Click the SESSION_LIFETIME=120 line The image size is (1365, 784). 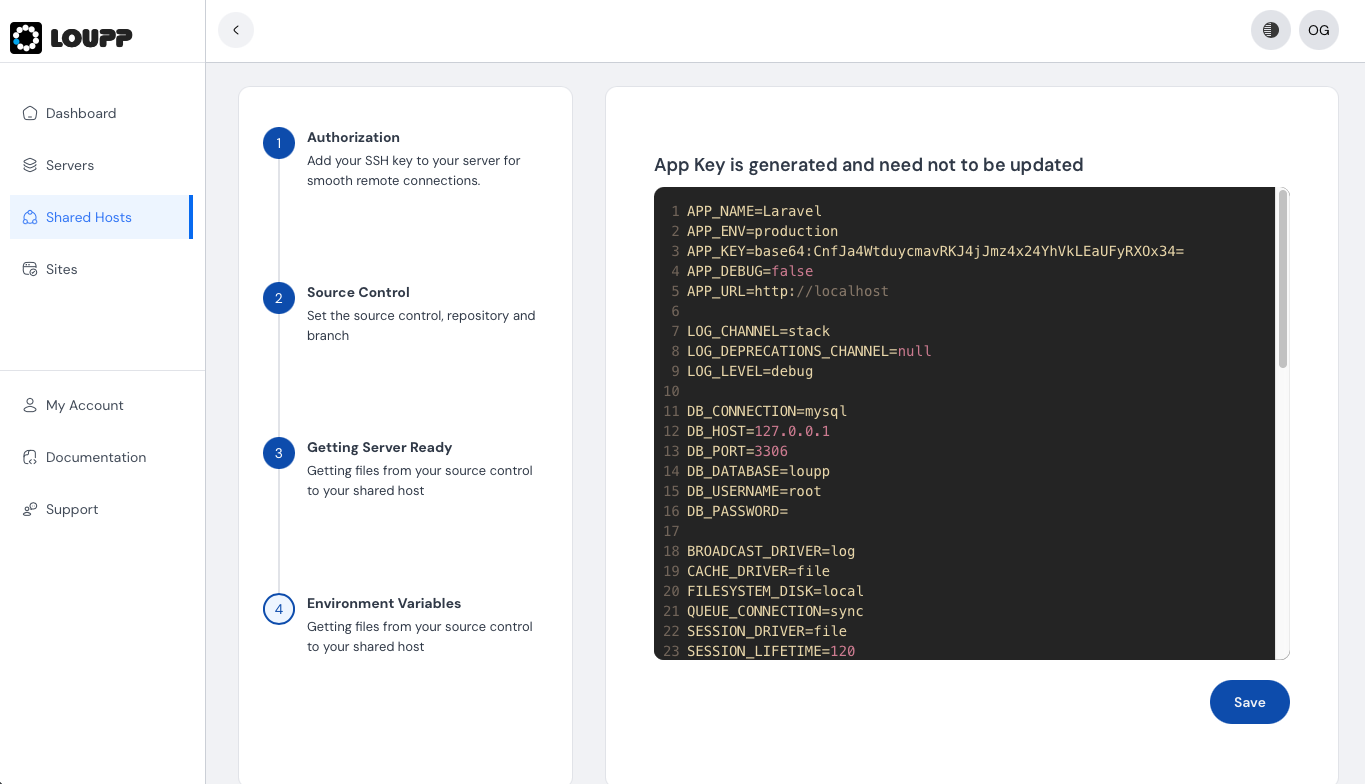click(771, 651)
